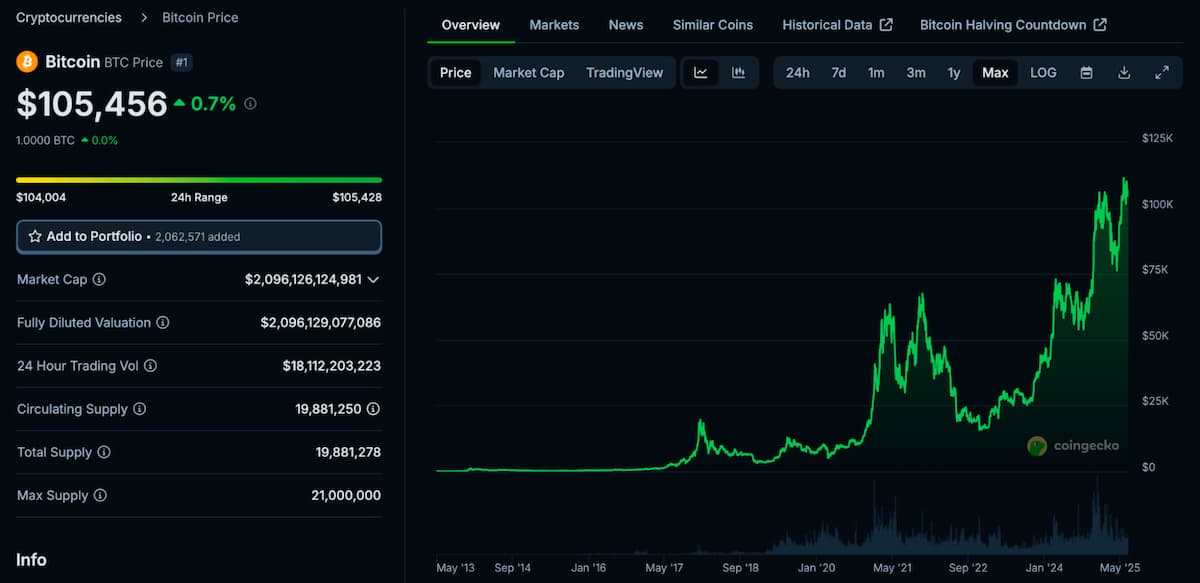Screen dimensions: 1200x583
Task: Click the $104,004 range low value
Action: [41, 197]
